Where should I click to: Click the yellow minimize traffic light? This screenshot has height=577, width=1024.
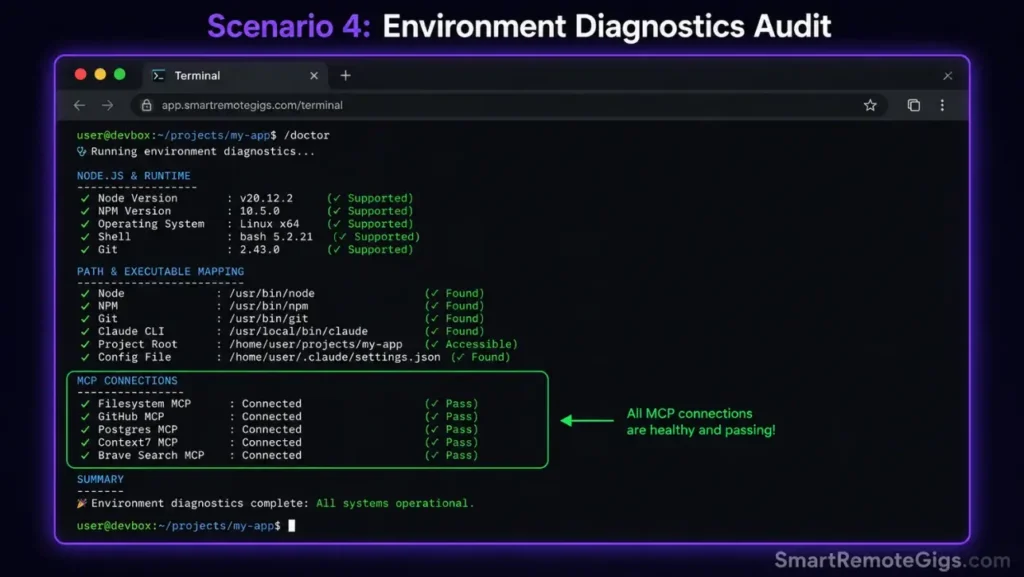coord(100,74)
